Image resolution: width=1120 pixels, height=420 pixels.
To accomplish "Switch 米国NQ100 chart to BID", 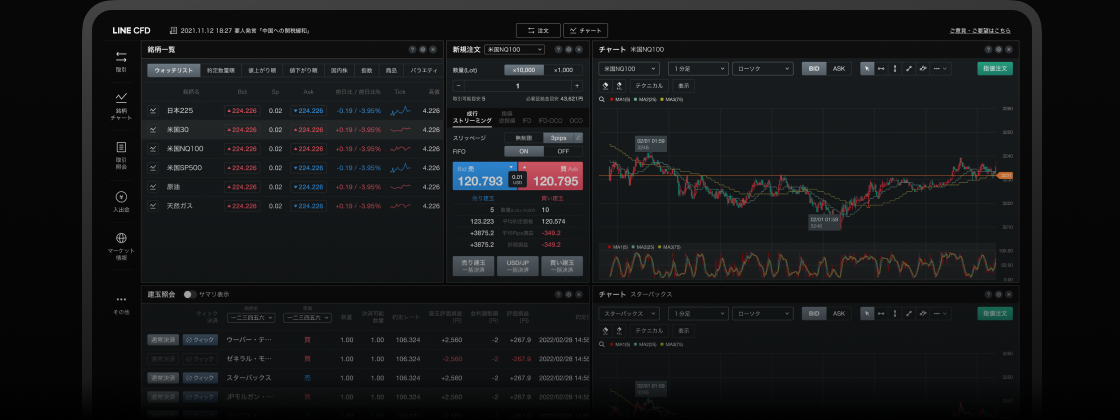I will pyautogui.click(x=815, y=69).
